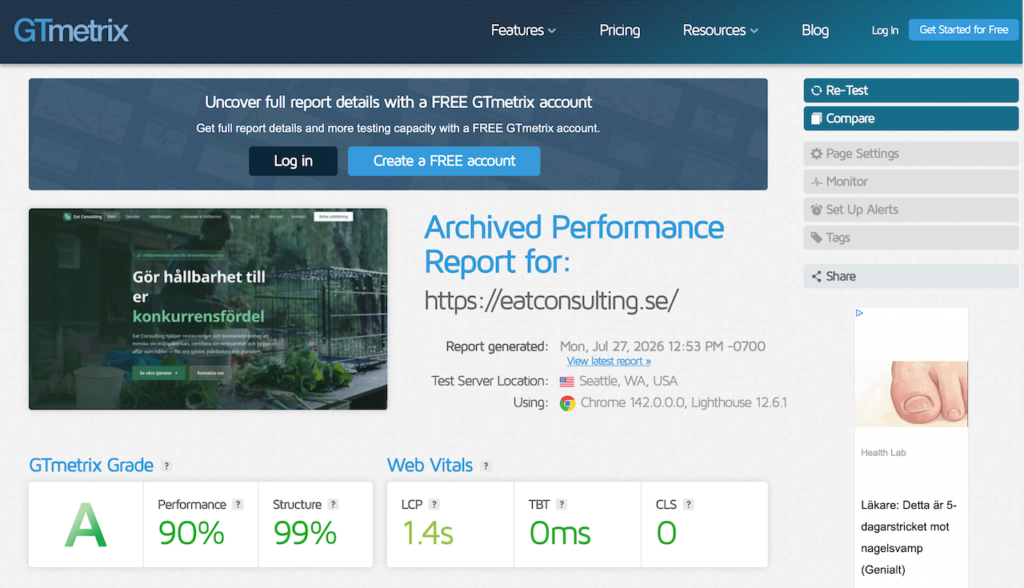Image resolution: width=1024 pixels, height=588 pixels.
Task: Click the GTmetrix logo
Action: tap(71, 31)
